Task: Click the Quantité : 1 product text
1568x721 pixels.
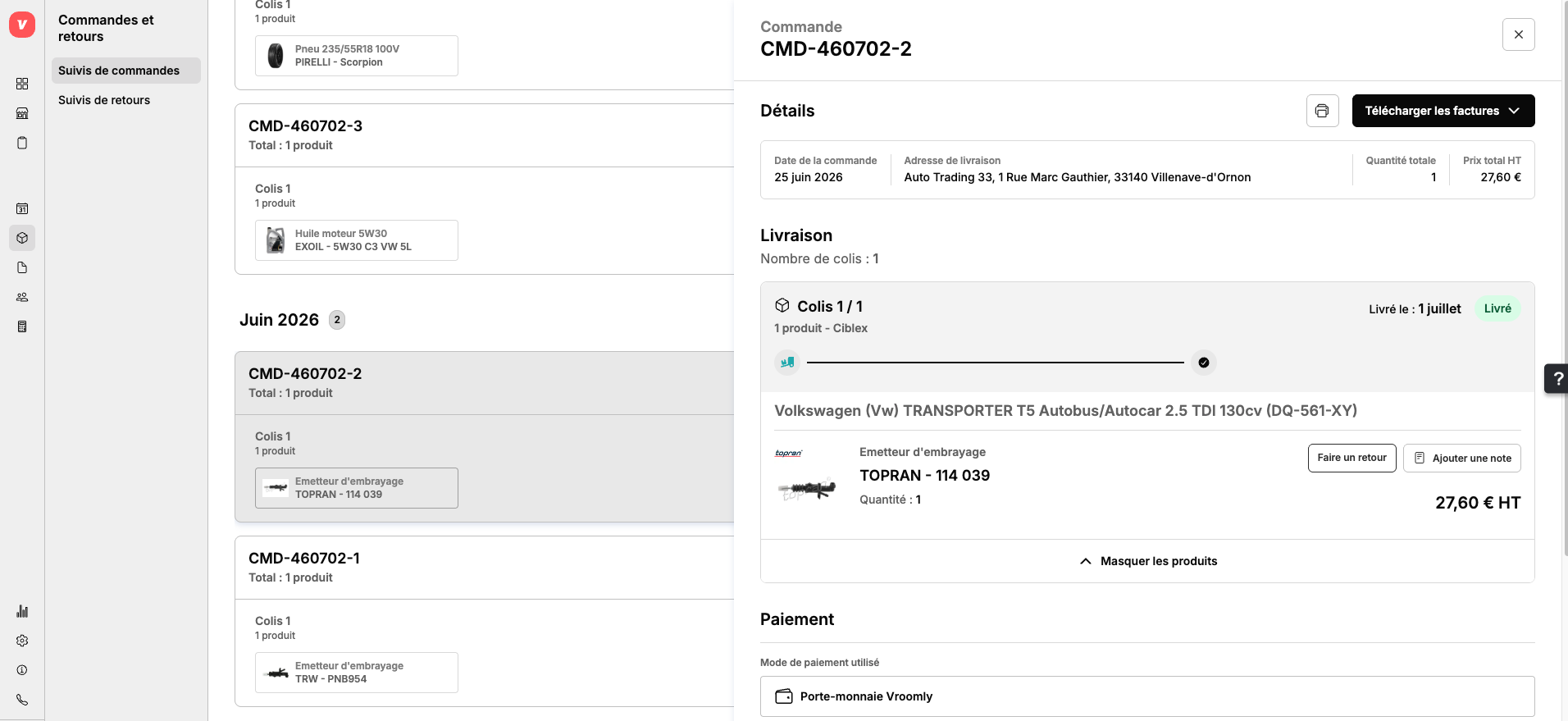Action: [890, 500]
